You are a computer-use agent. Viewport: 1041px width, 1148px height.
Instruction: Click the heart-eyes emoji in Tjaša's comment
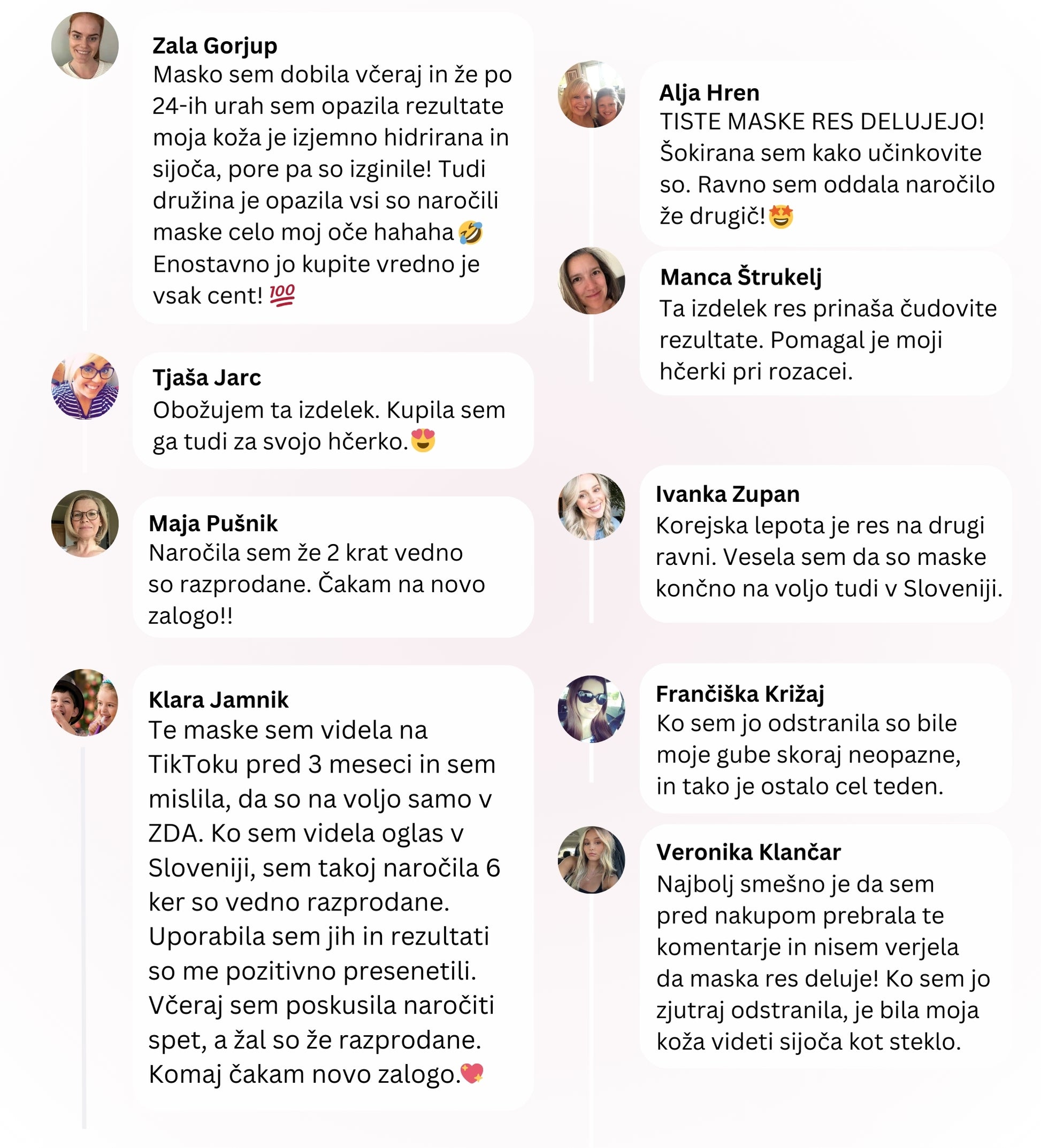[423, 441]
